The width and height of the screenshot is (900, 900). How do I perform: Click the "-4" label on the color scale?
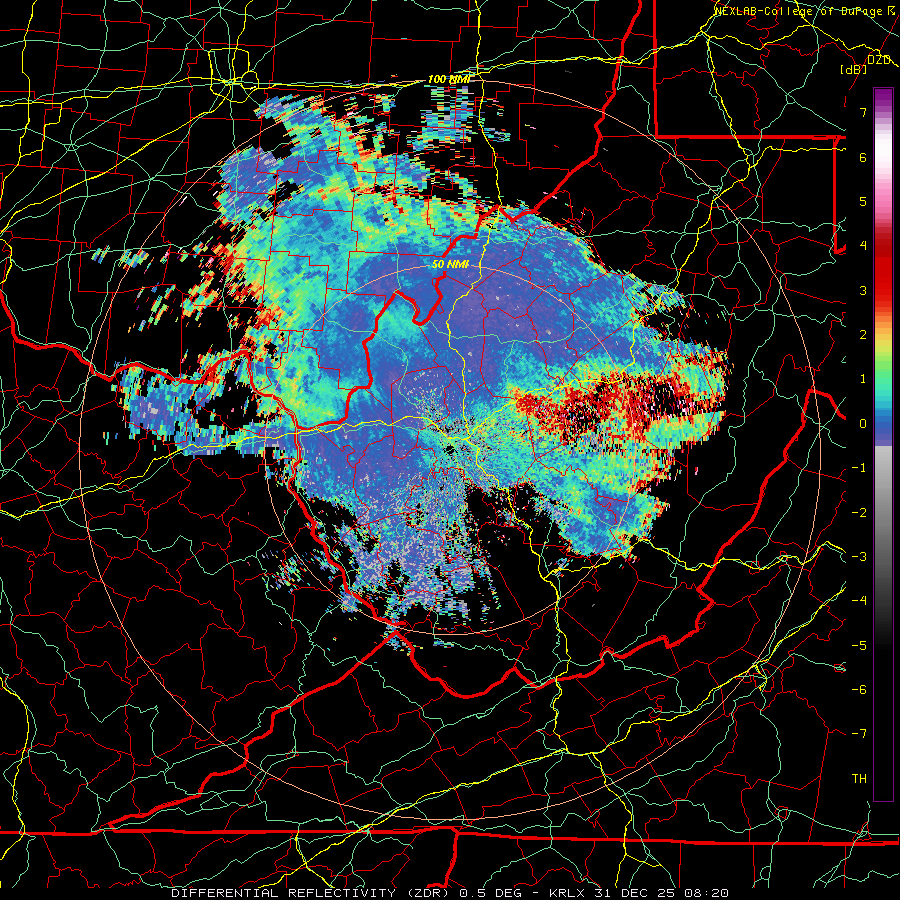[859, 601]
